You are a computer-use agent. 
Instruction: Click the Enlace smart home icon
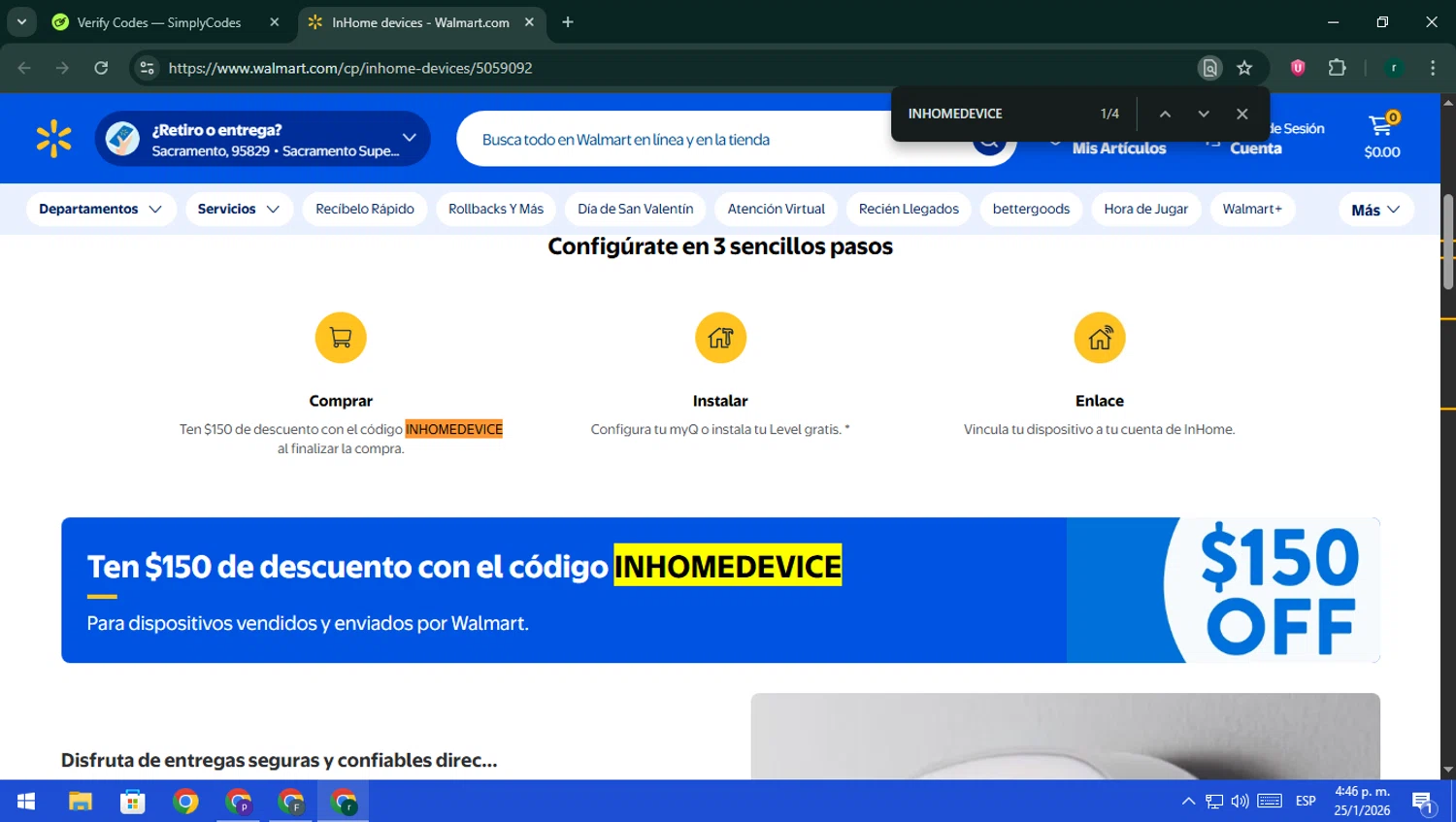tap(1100, 338)
